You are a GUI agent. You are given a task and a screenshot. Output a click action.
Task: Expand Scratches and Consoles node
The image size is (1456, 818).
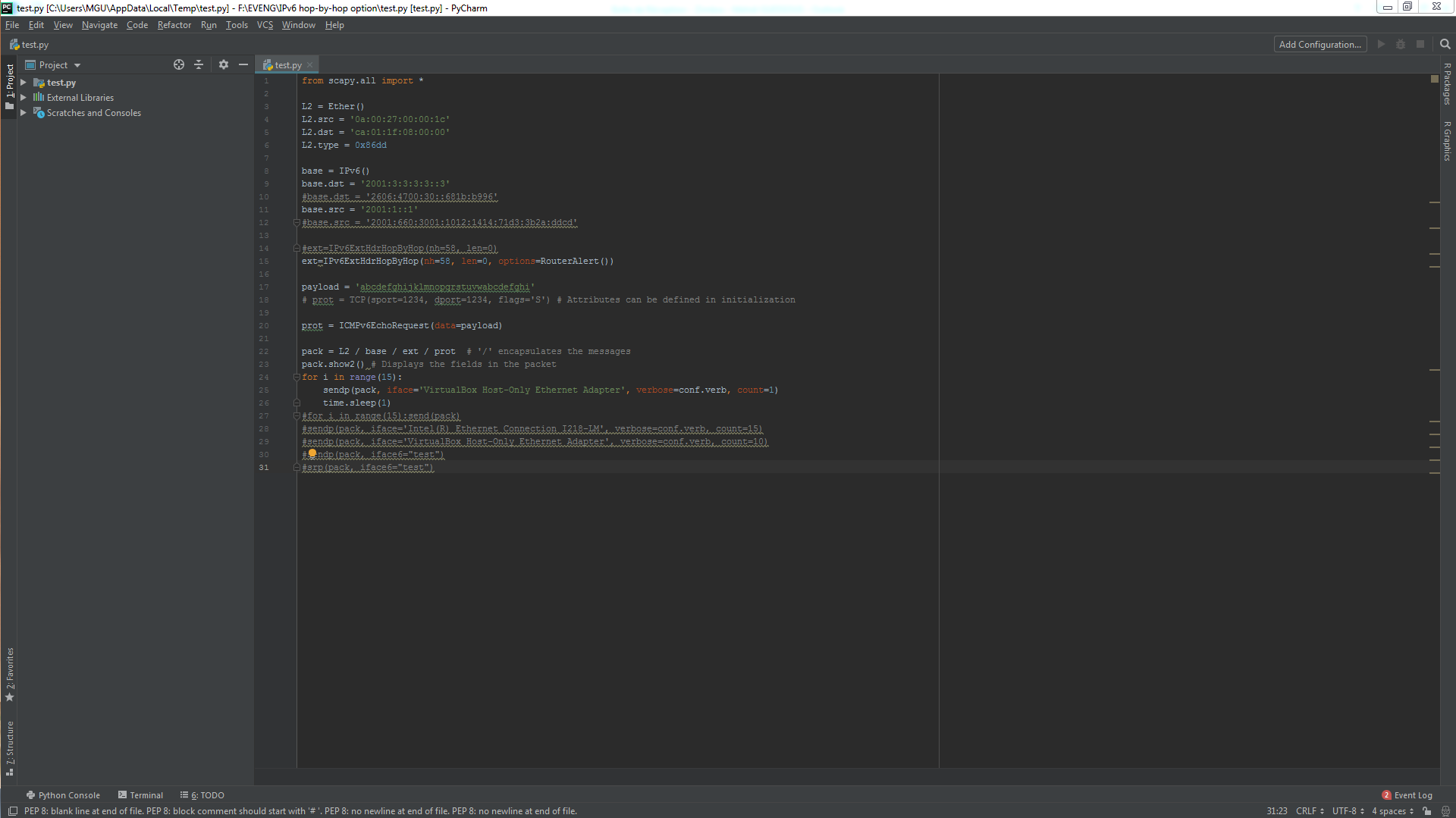click(x=24, y=113)
